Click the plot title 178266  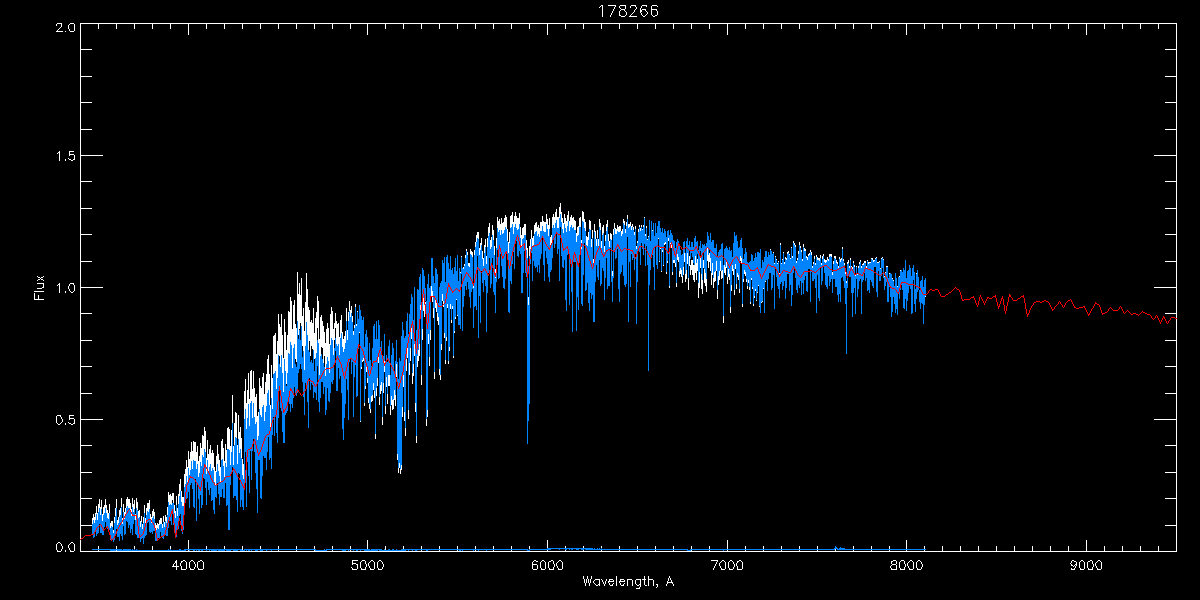tap(629, 11)
